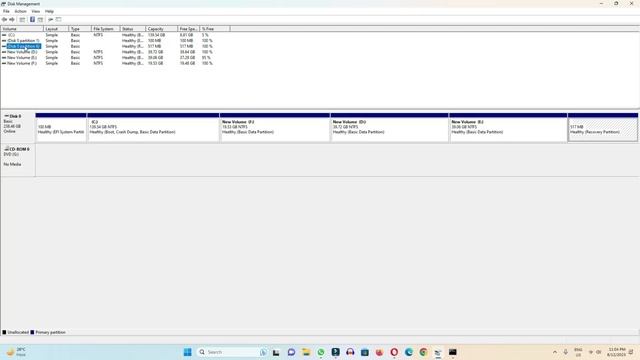Screen dimensions: 640x360
Task: Sort by the Status column header
Action: (x=133, y=29)
